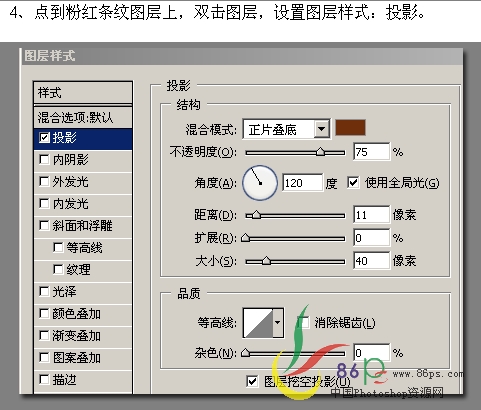Uncheck the 投影 drop shadow checkbox

tap(44, 137)
